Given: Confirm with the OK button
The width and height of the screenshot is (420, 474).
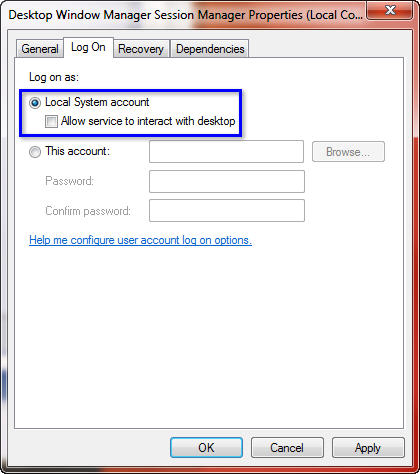Looking at the screenshot, I should tap(206, 448).
